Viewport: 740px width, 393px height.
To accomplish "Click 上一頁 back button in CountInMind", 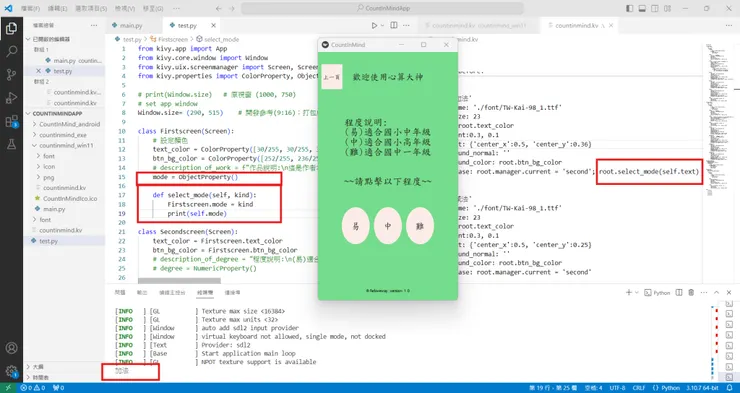I will [x=332, y=76].
